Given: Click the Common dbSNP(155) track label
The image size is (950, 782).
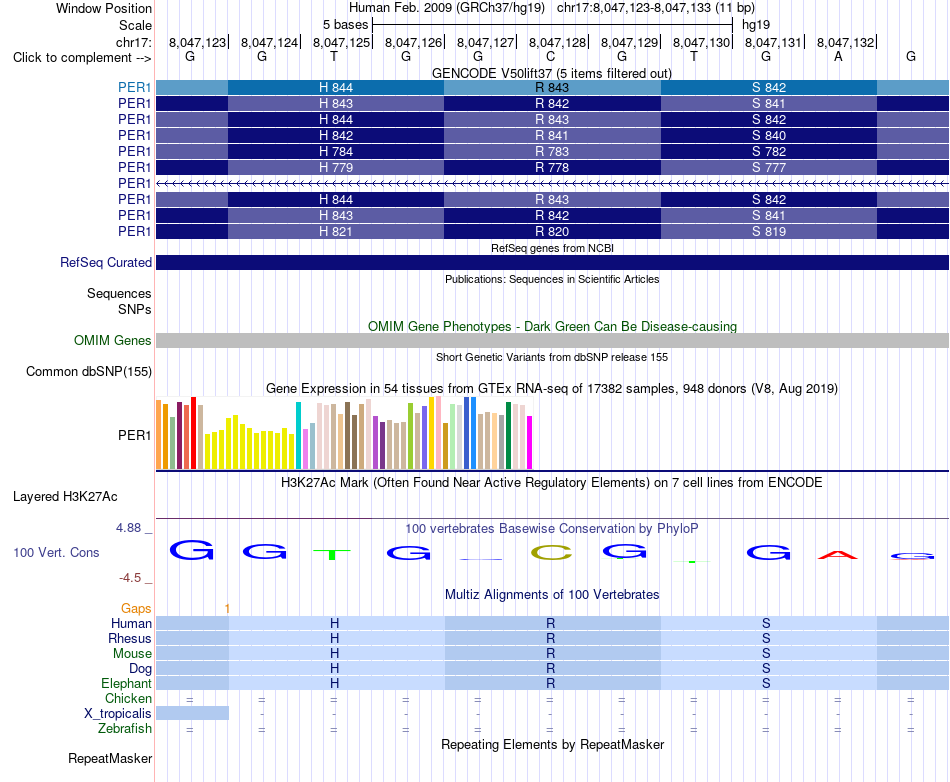Looking at the screenshot, I should [x=88, y=371].
